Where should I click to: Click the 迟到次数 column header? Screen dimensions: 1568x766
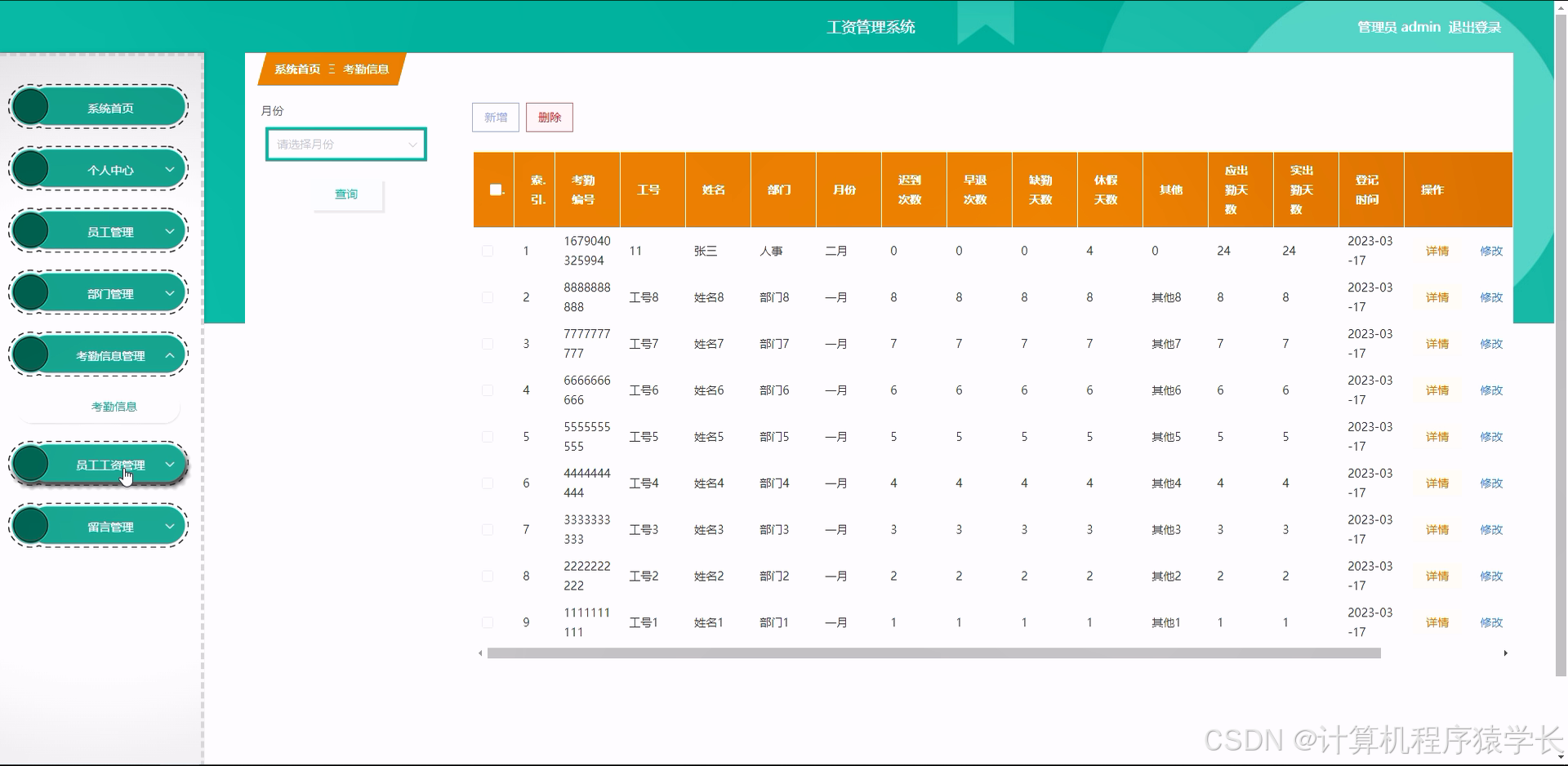point(914,189)
